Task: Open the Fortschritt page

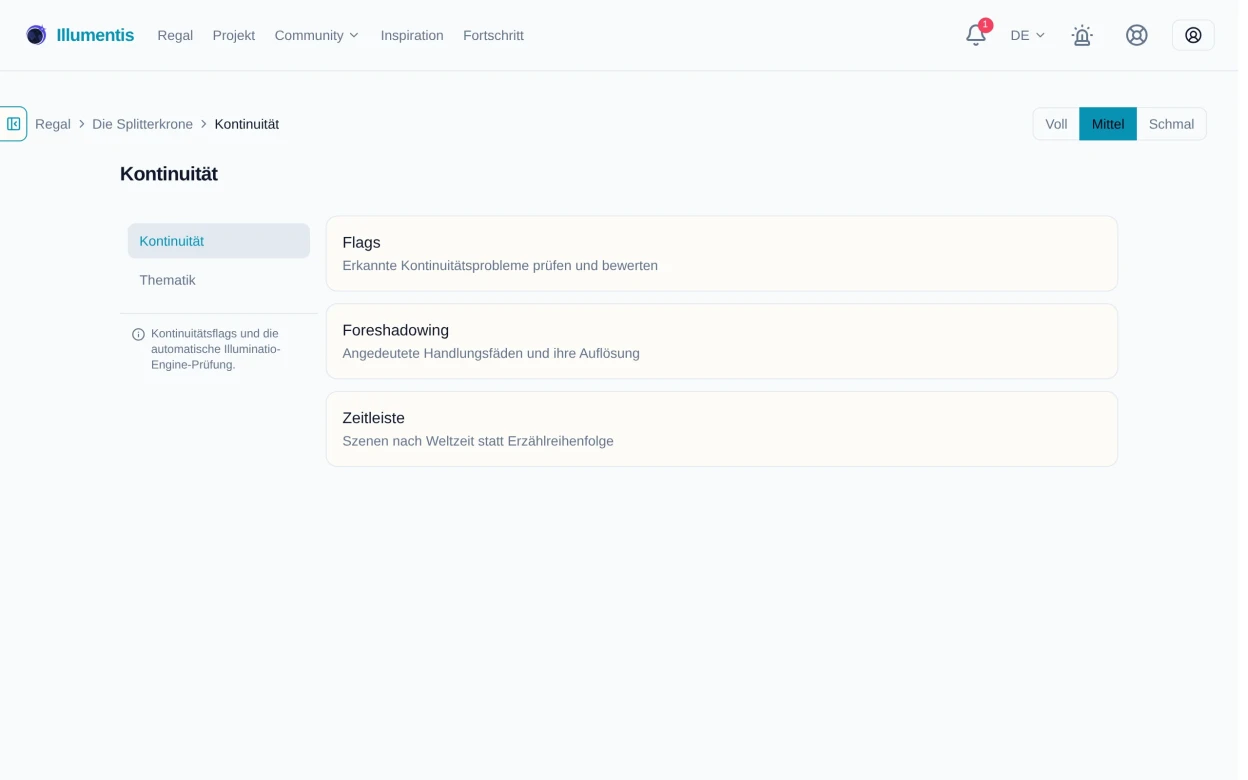Action: [493, 35]
